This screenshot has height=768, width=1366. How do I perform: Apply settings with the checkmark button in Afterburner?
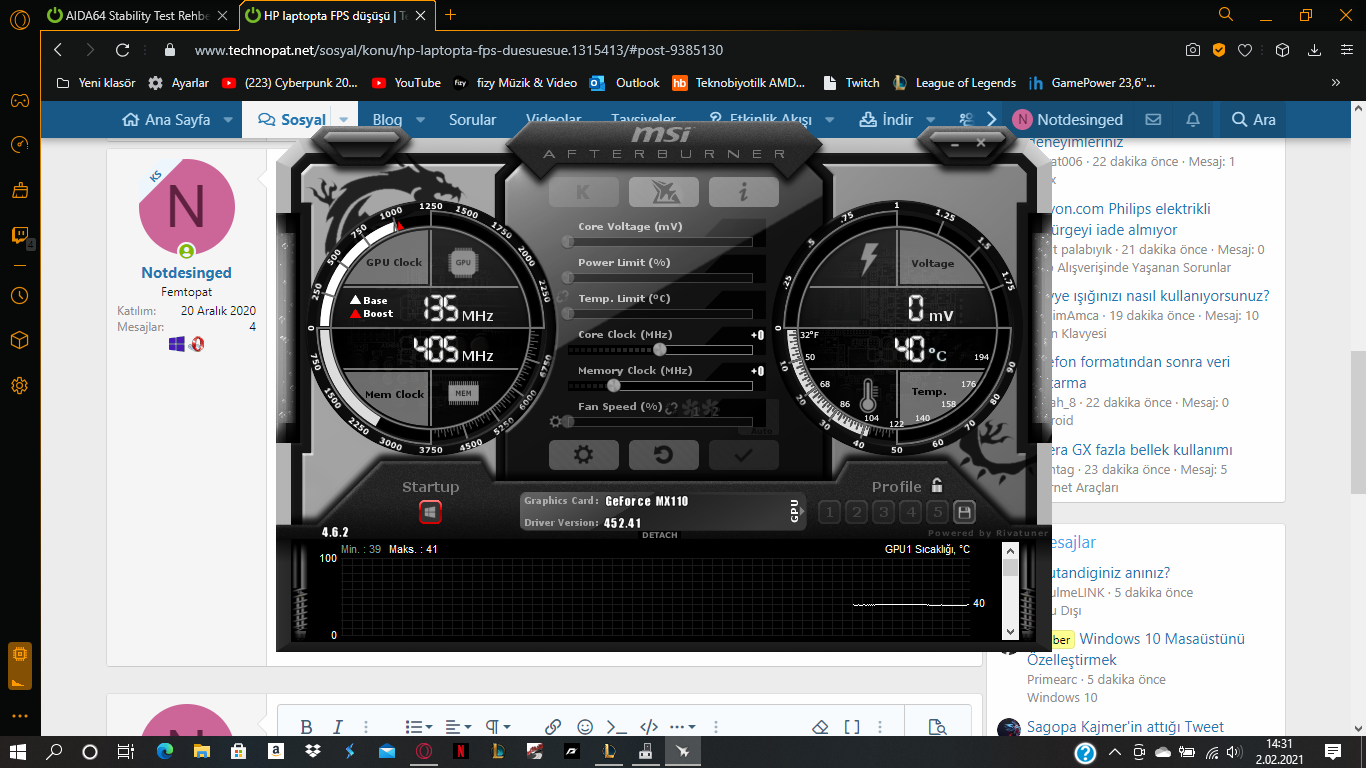click(x=743, y=455)
